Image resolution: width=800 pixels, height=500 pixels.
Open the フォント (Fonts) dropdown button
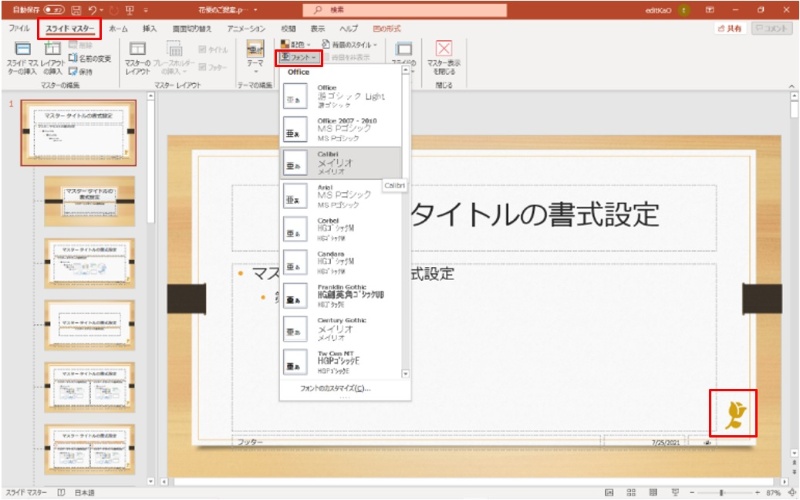click(x=299, y=57)
